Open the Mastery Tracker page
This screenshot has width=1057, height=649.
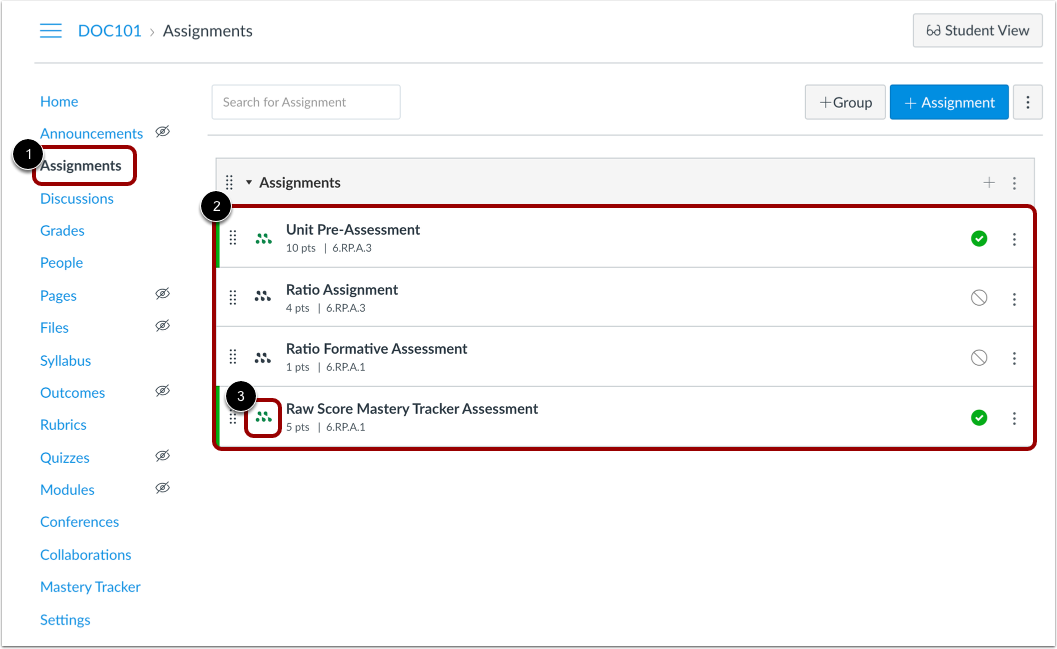pos(90,587)
